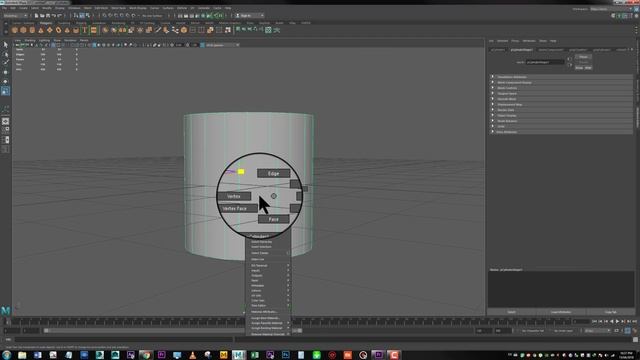
Task: Choose Vertex in the marking menu
Action: 234,196
